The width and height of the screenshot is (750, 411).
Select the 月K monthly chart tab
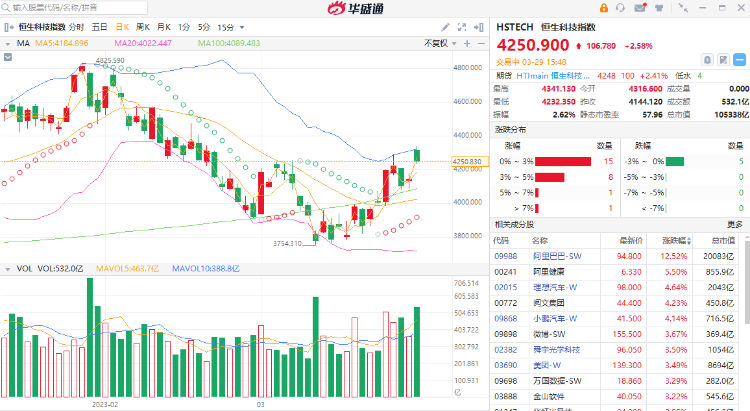tap(164, 27)
